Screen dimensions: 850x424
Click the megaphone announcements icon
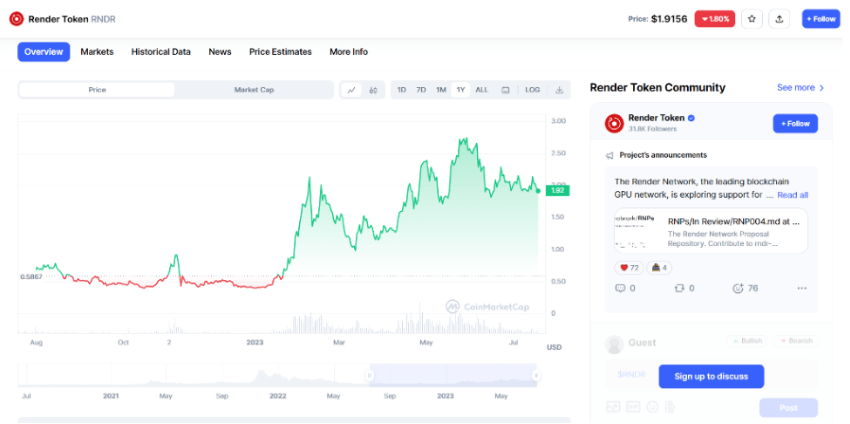pos(610,156)
